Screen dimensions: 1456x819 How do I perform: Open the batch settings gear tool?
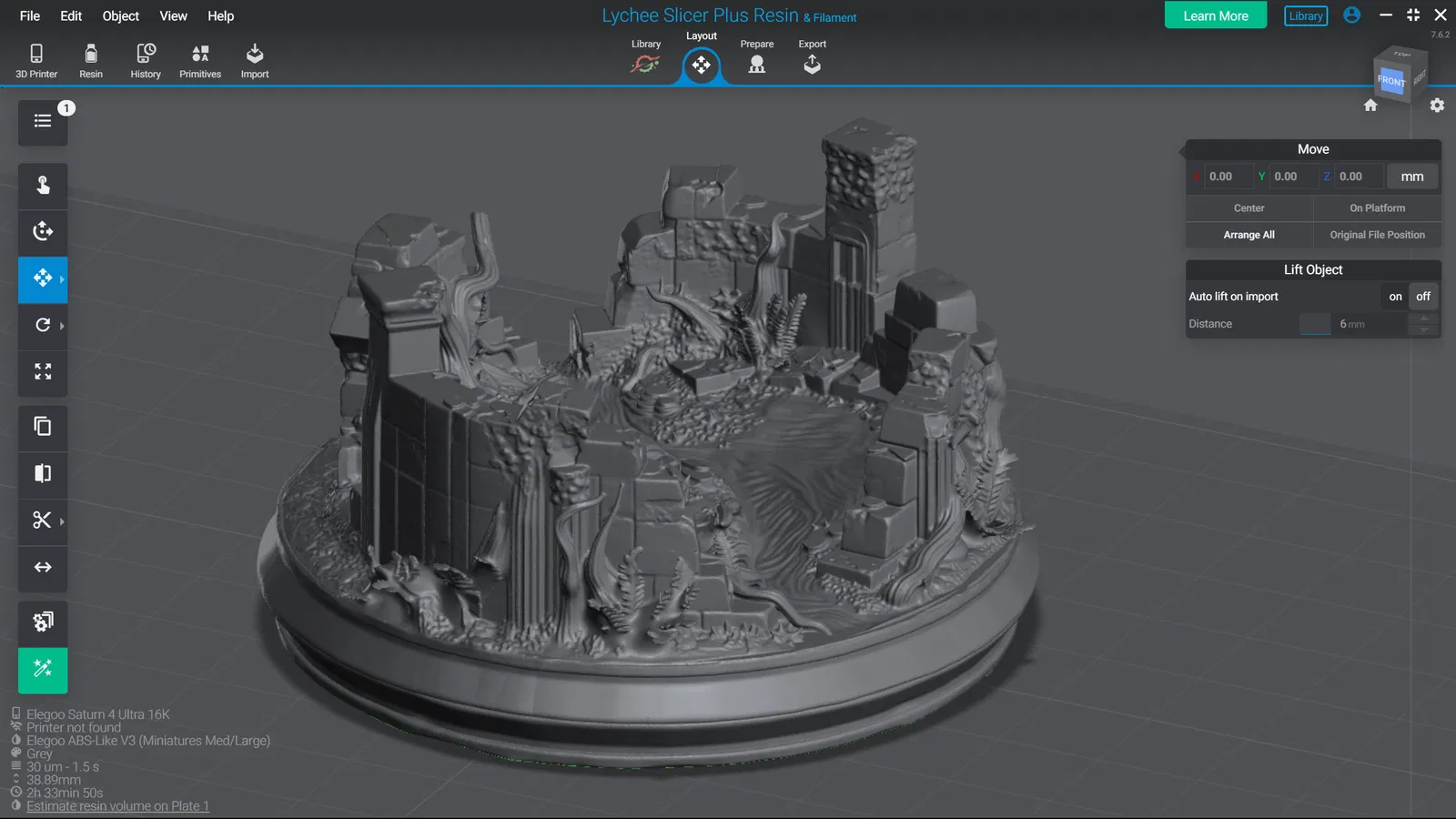(43, 622)
